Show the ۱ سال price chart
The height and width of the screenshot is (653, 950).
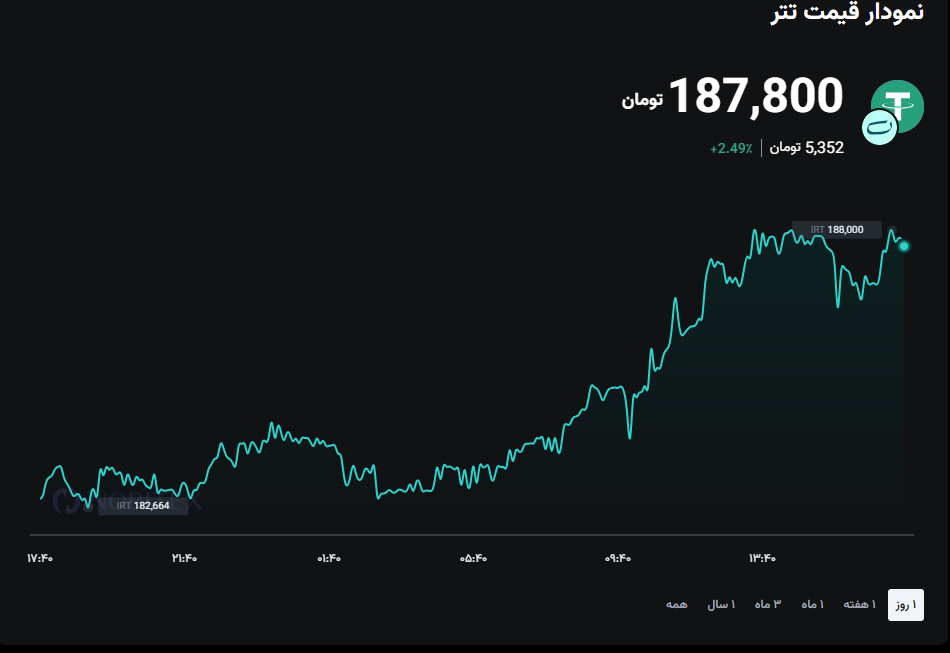[x=721, y=605]
